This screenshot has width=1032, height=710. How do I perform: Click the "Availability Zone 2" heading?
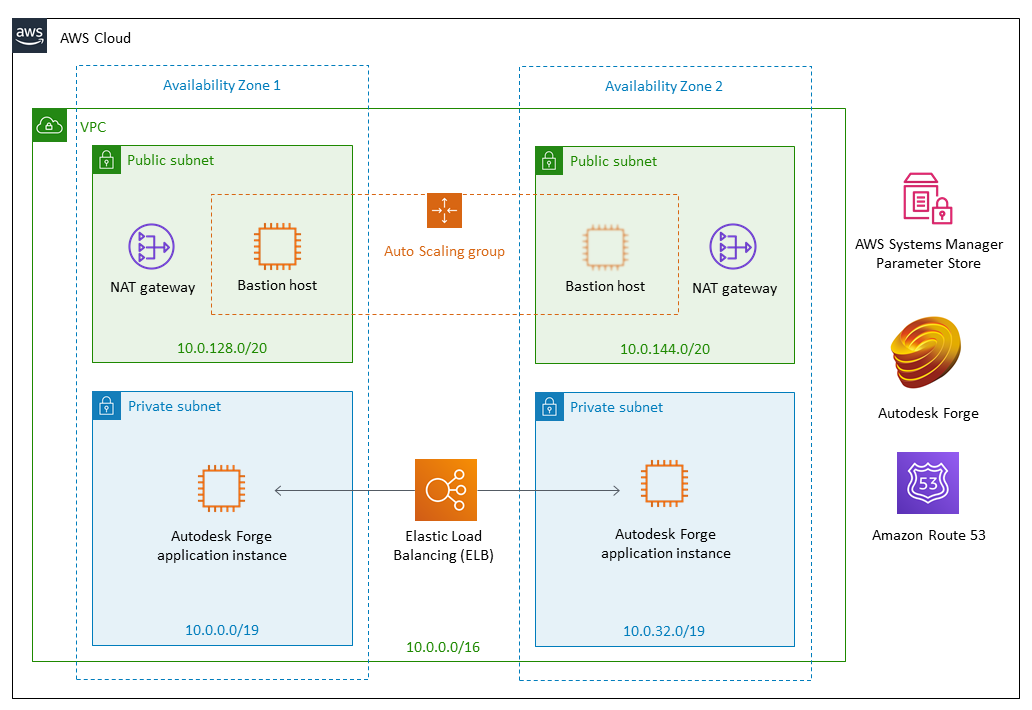click(x=664, y=86)
